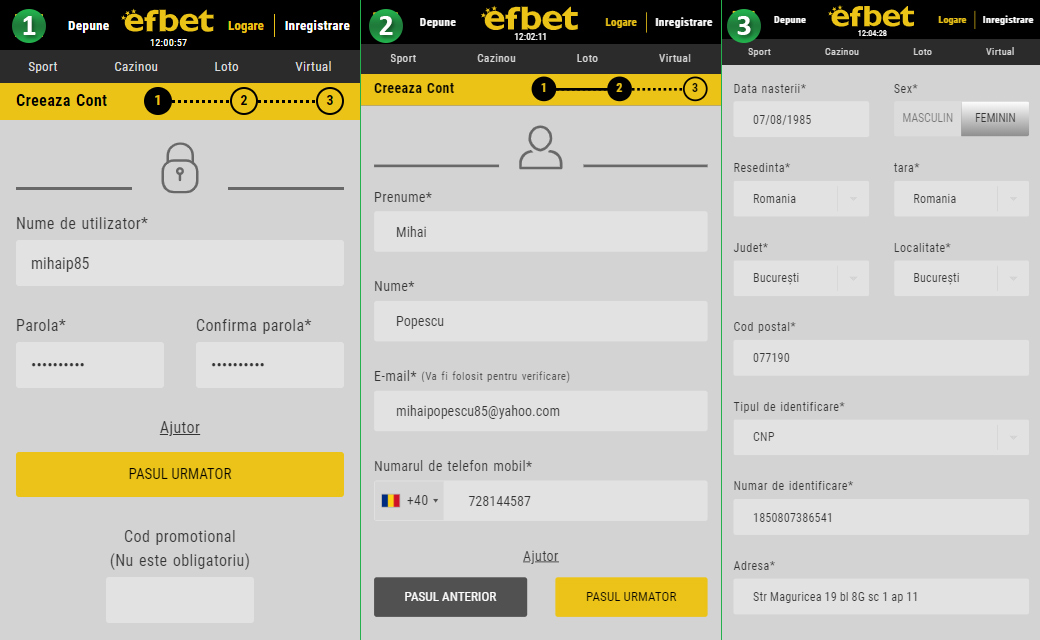The image size is (1040, 640).
Task: Open the Tipul de identificare dropdown
Action: [880, 437]
